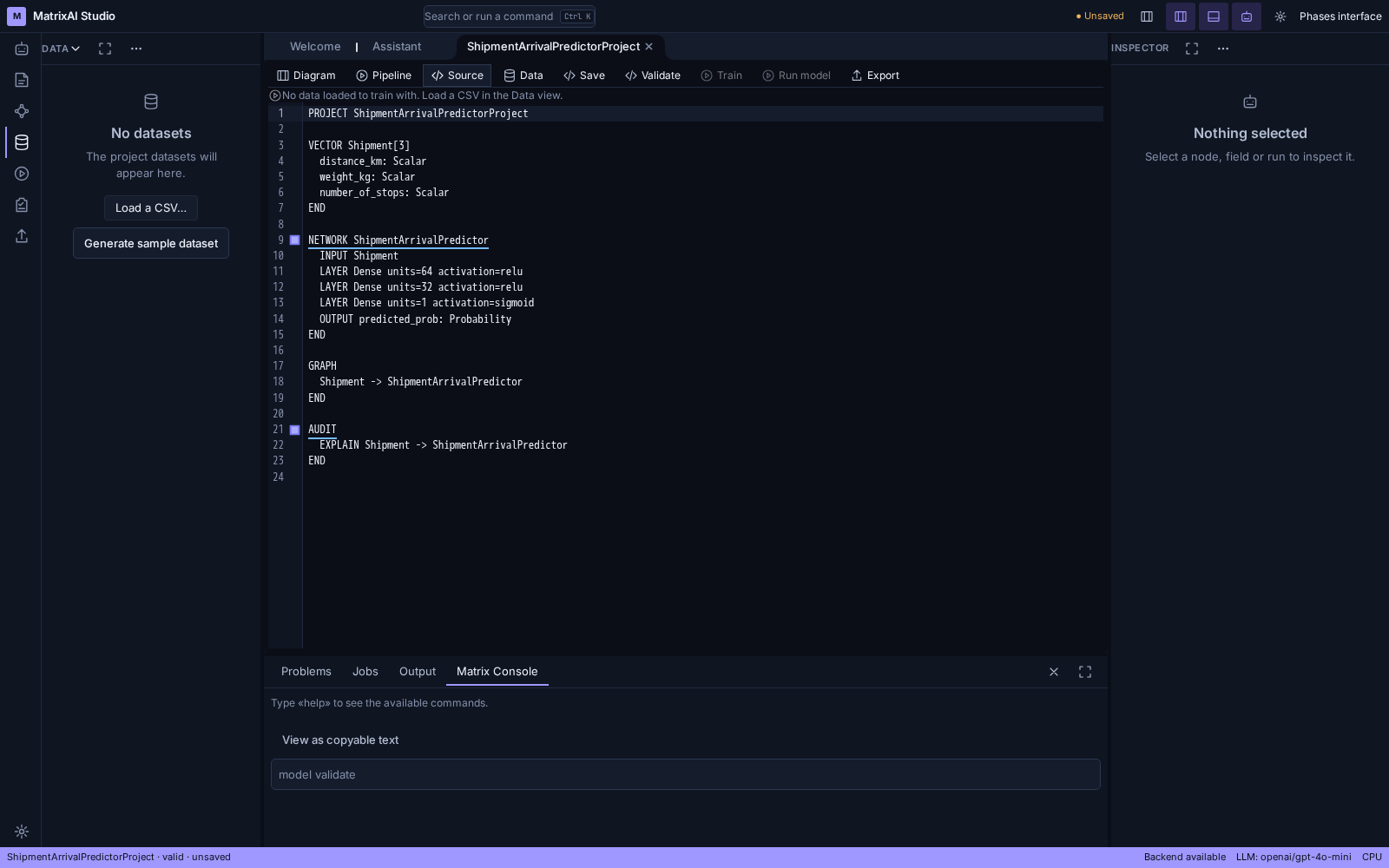Click the MatrixAI Studio M logo
The width and height of the screenshot is (1389, 868).
[x=16, y=16]
